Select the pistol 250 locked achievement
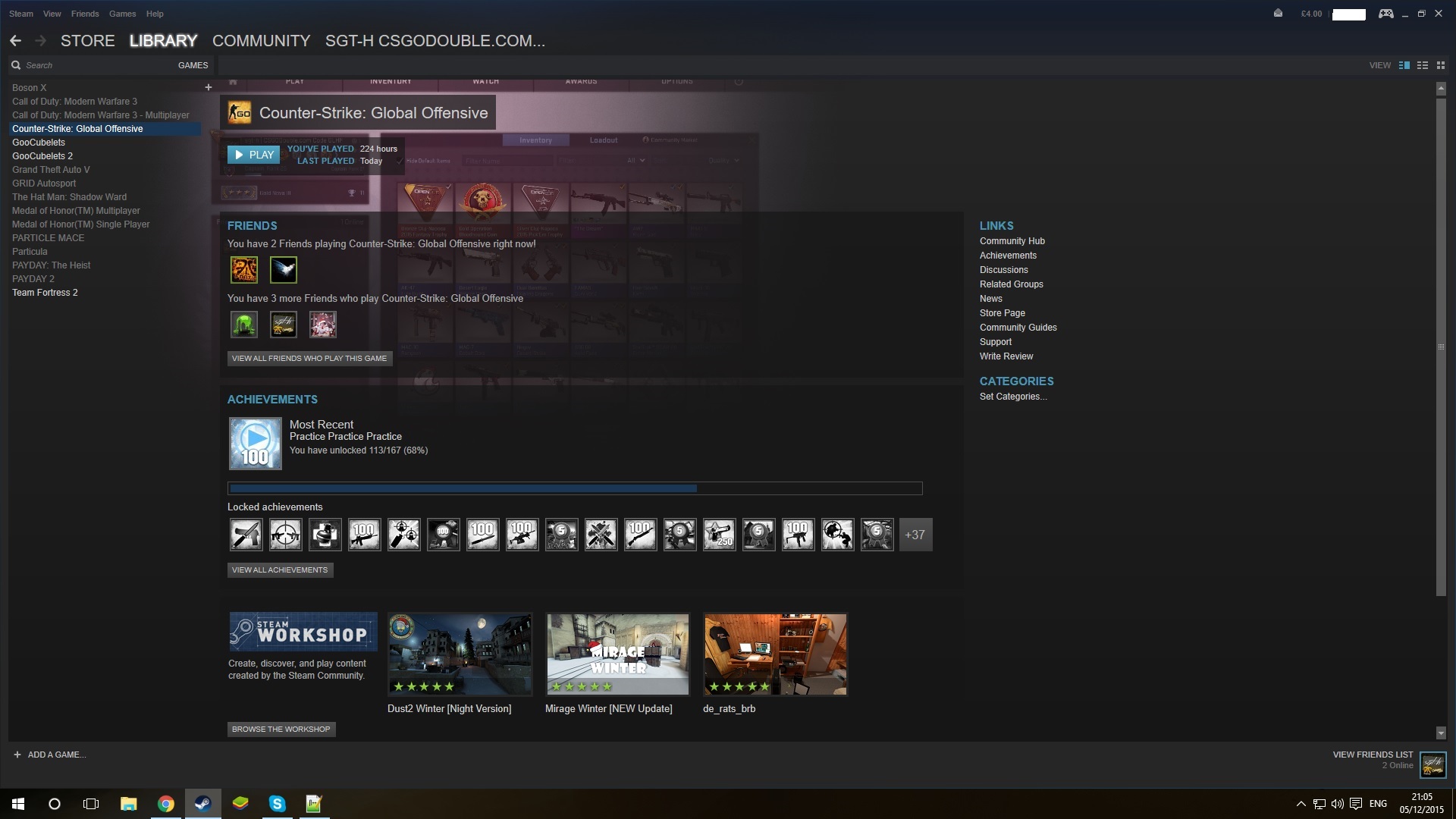This screenshot has height=819, width=1456. click(720, 535)
